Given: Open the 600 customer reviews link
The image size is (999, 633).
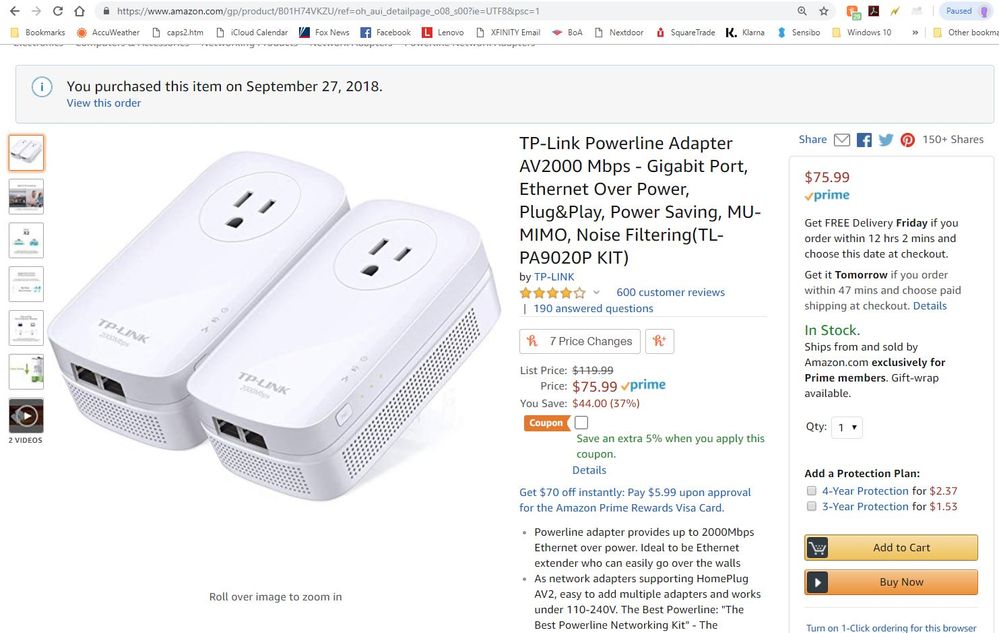Looking at the screenshot, I should [x=670, y=292].
